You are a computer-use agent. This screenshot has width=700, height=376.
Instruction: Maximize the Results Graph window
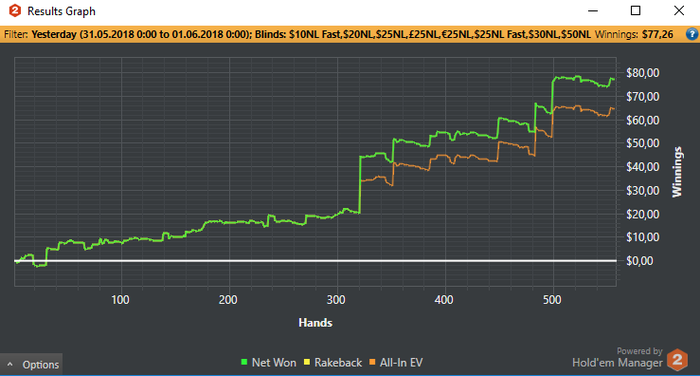click(x=636, y=11)
